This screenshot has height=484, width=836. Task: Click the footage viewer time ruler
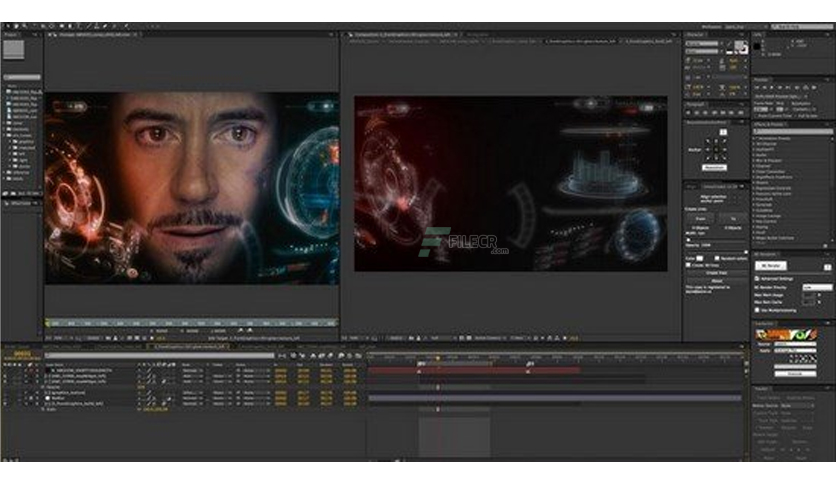click(x=191, y=322)
